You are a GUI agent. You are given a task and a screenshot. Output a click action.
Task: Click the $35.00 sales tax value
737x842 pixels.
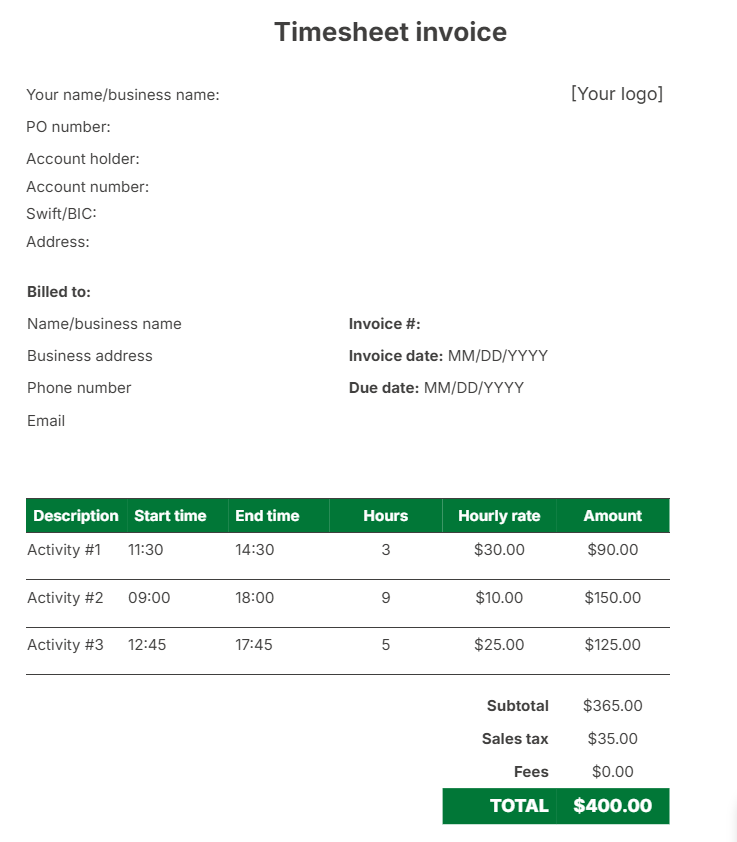click(612, 739)
